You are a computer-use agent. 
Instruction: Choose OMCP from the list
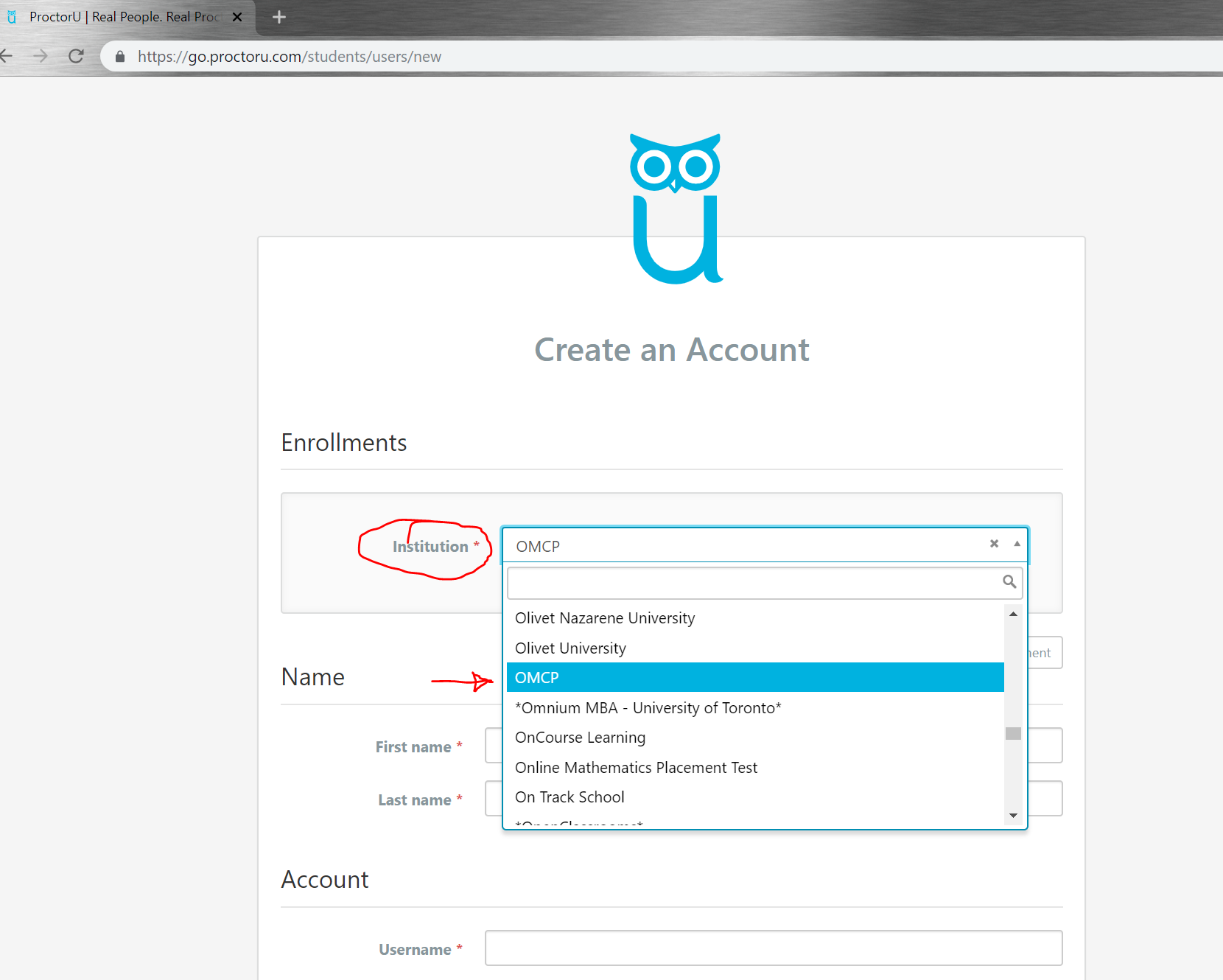tap(755, 678)
